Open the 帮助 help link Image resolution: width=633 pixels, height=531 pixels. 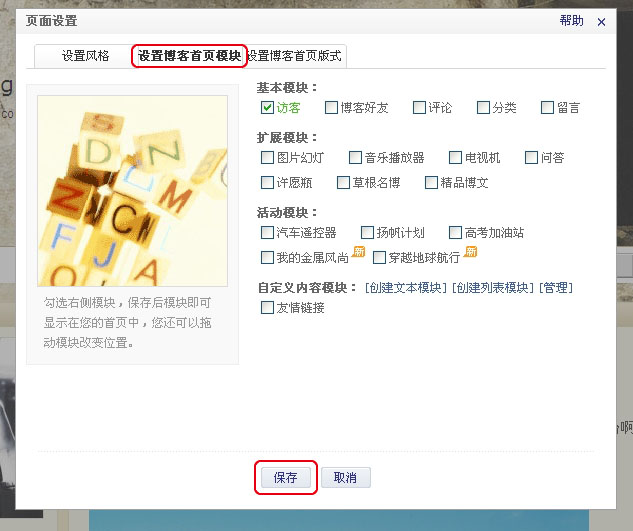[x=571, y=21]
